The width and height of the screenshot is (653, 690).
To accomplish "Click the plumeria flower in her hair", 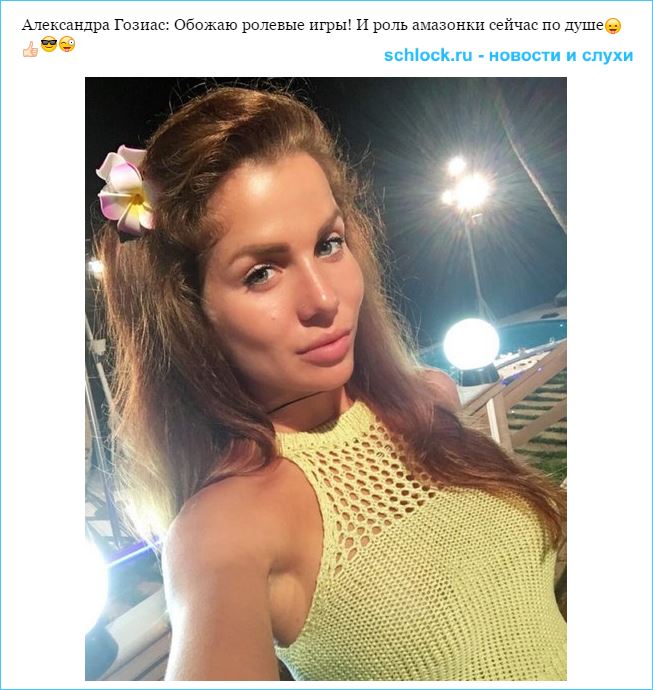I will [125, 191].
